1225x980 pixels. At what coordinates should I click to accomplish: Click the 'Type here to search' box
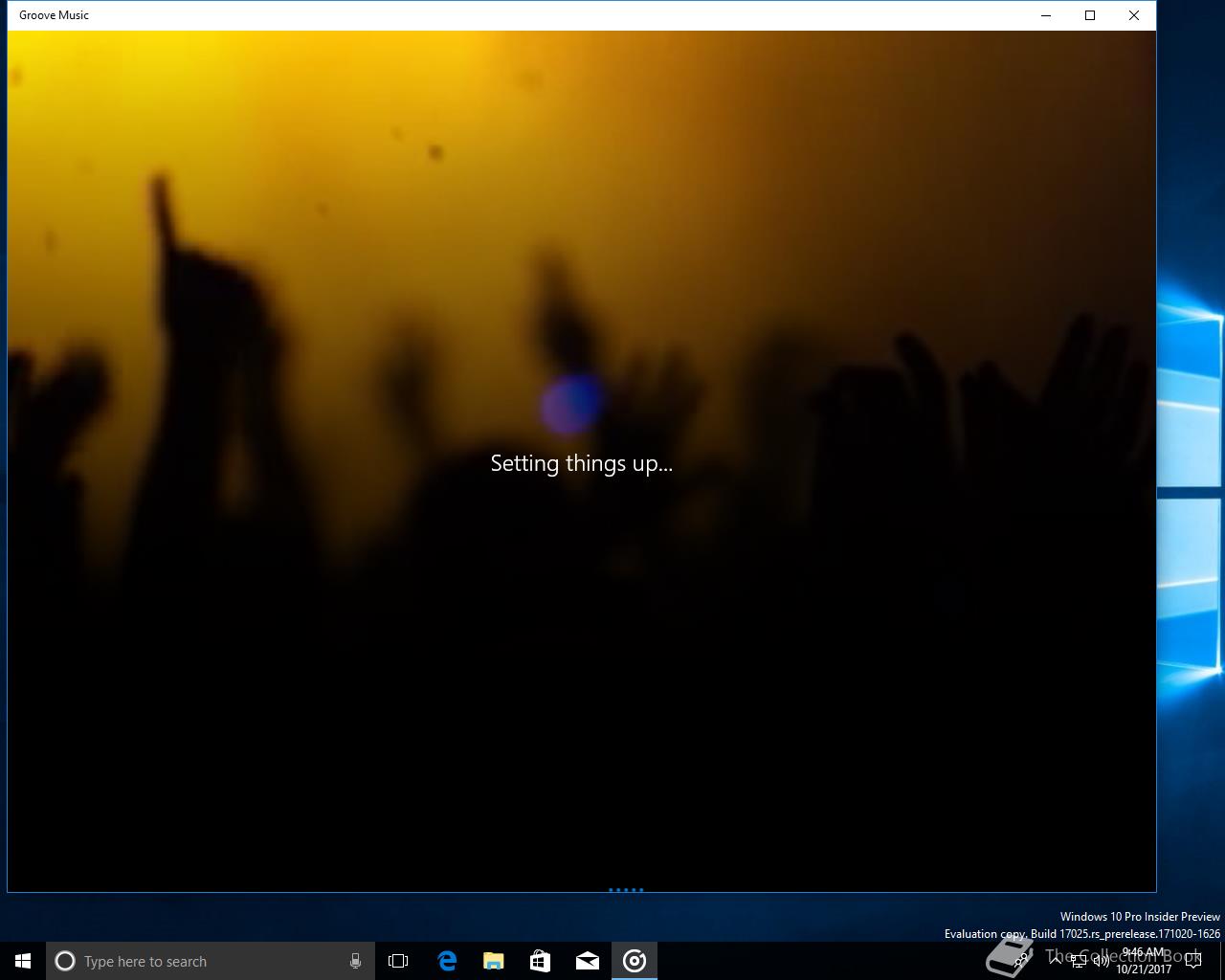click(211, 961)
